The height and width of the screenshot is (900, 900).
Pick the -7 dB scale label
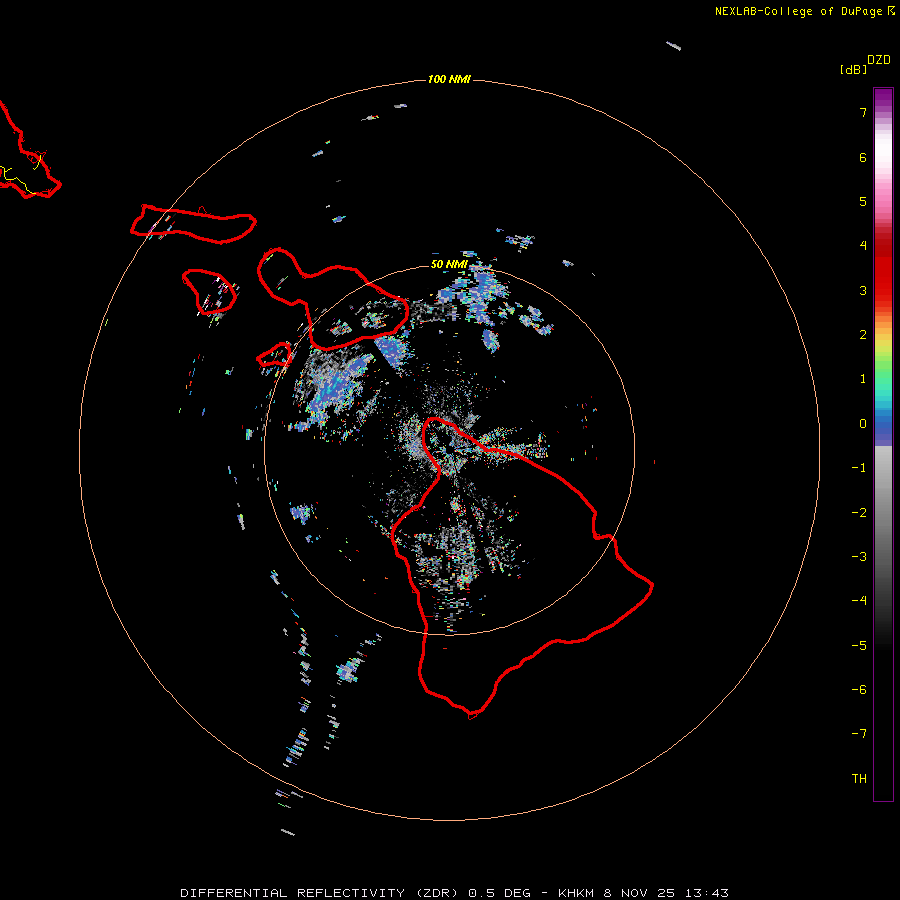[859, 734]
